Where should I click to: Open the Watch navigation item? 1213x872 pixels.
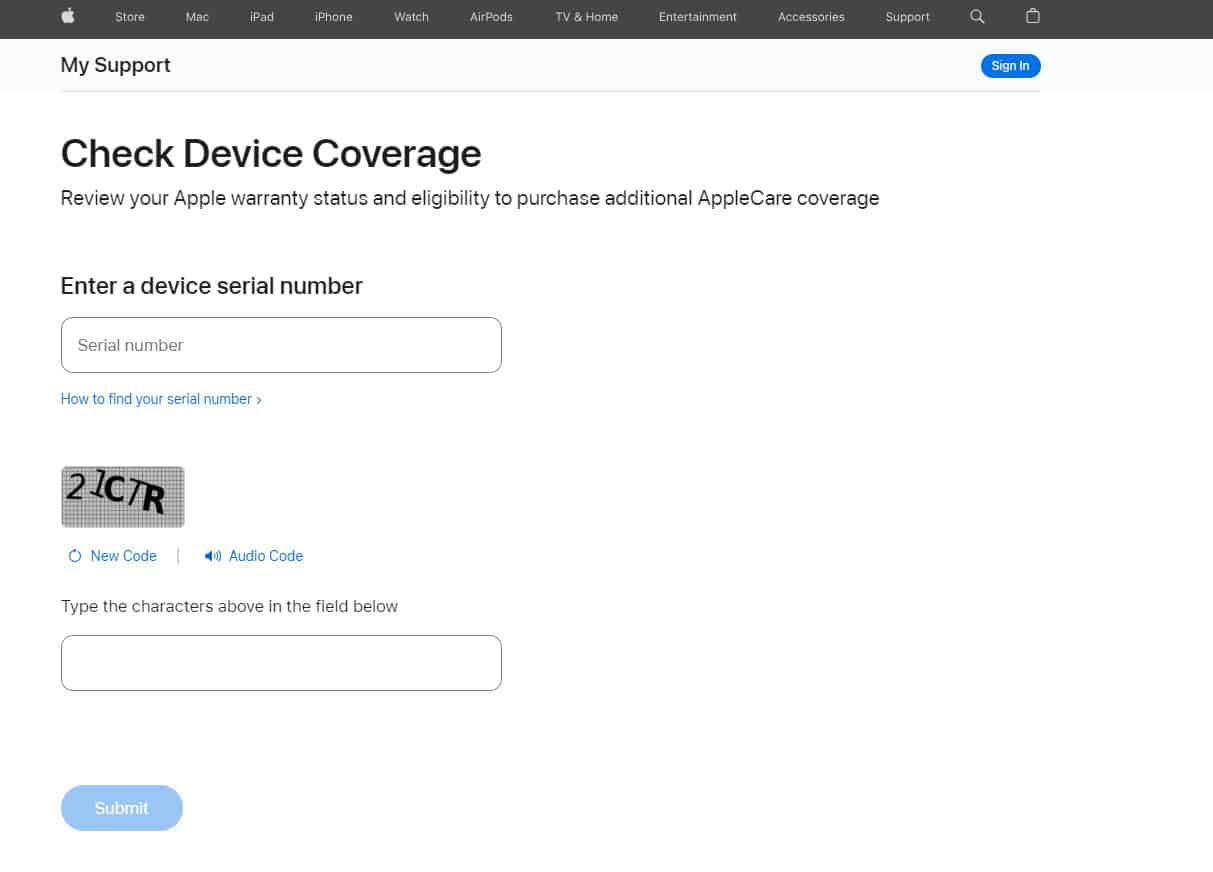[411, 17]
